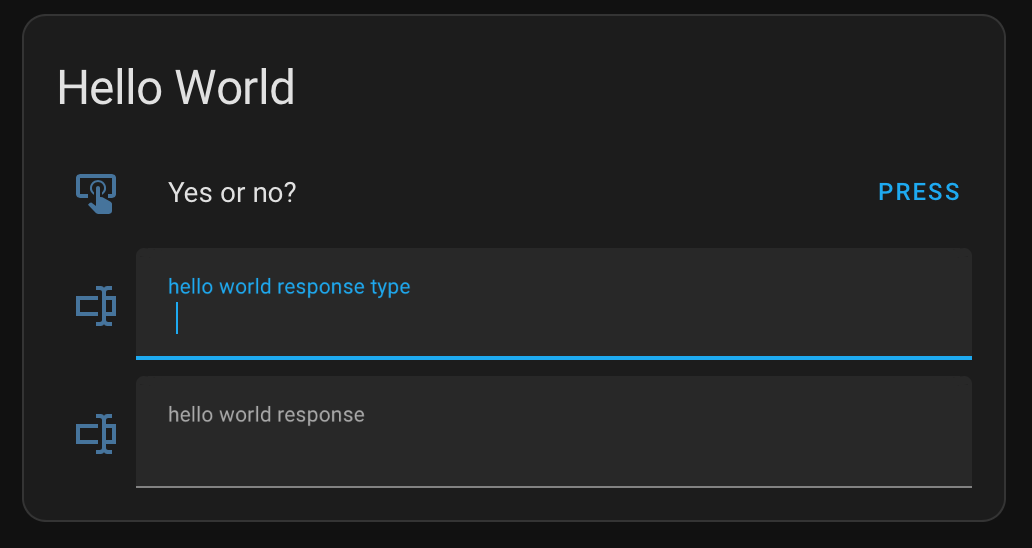
Task: Select the Yes or no? entity name
Action: 232,193
